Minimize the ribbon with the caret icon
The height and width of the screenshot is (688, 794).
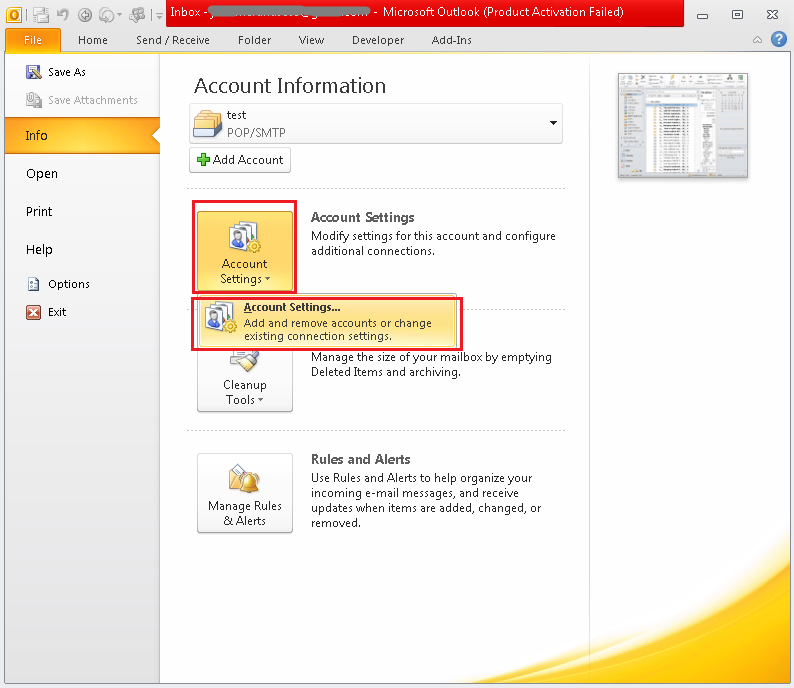(x=758, y=39)
